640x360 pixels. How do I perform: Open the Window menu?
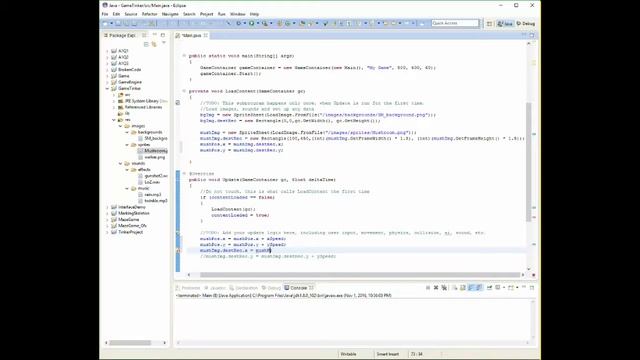click(238, 14)
